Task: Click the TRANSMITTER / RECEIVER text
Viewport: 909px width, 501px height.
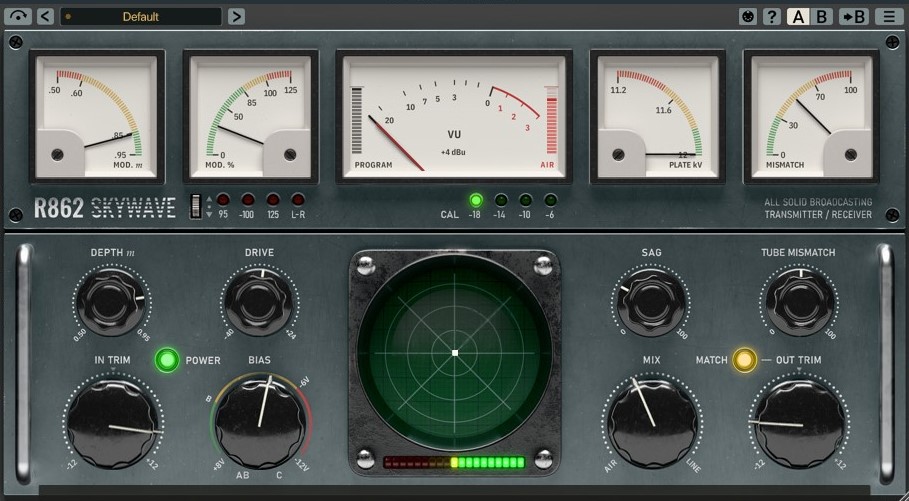Action: click(x=818, y=215)
